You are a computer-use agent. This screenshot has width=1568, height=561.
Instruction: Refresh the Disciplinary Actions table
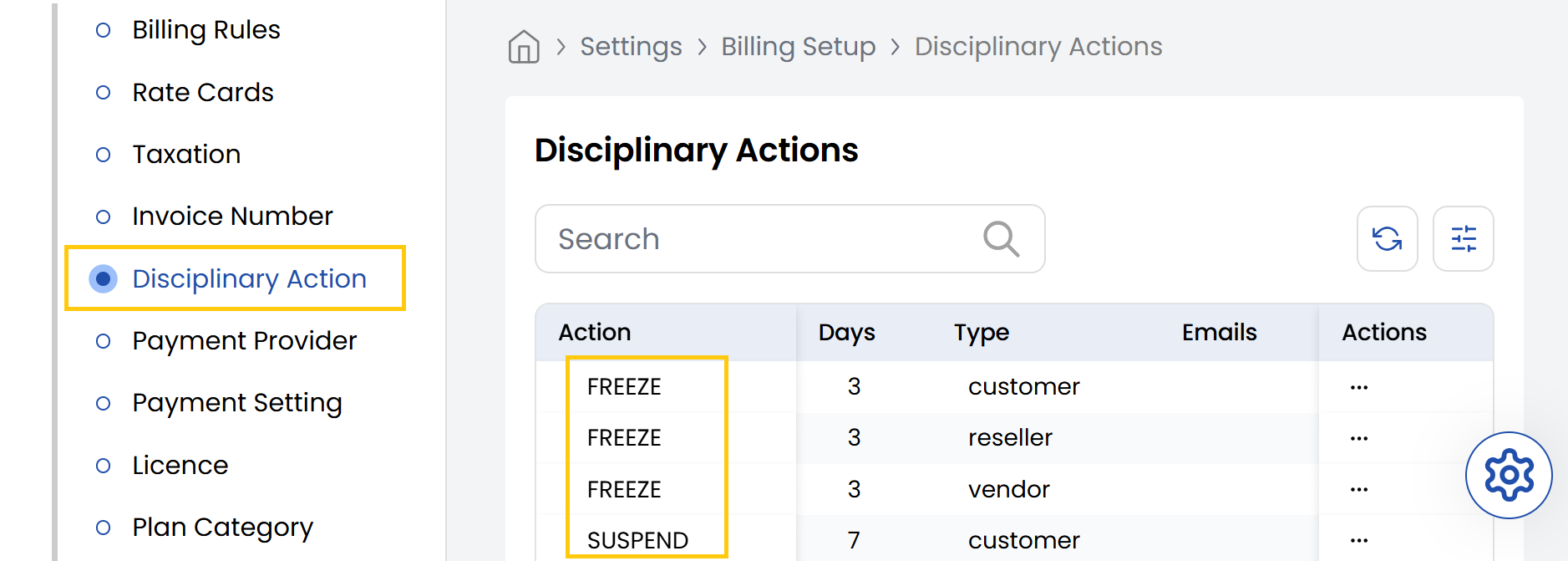click(1387, 239)
